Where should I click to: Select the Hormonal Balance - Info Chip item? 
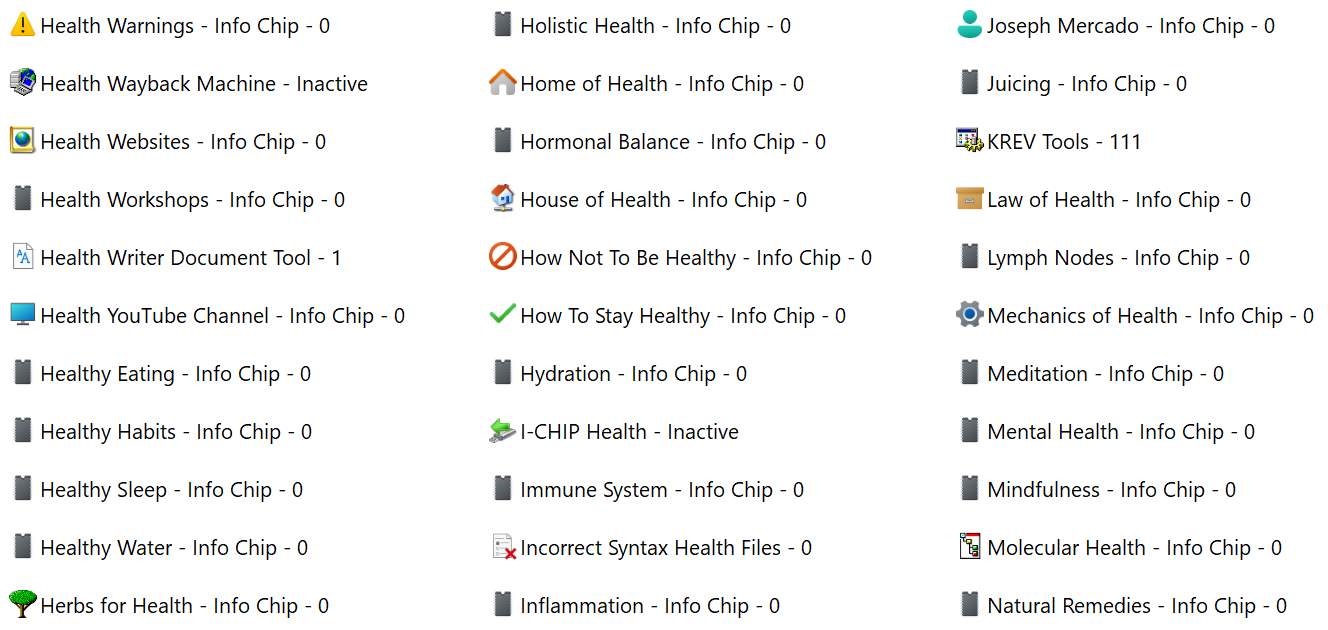coord(672,142)
